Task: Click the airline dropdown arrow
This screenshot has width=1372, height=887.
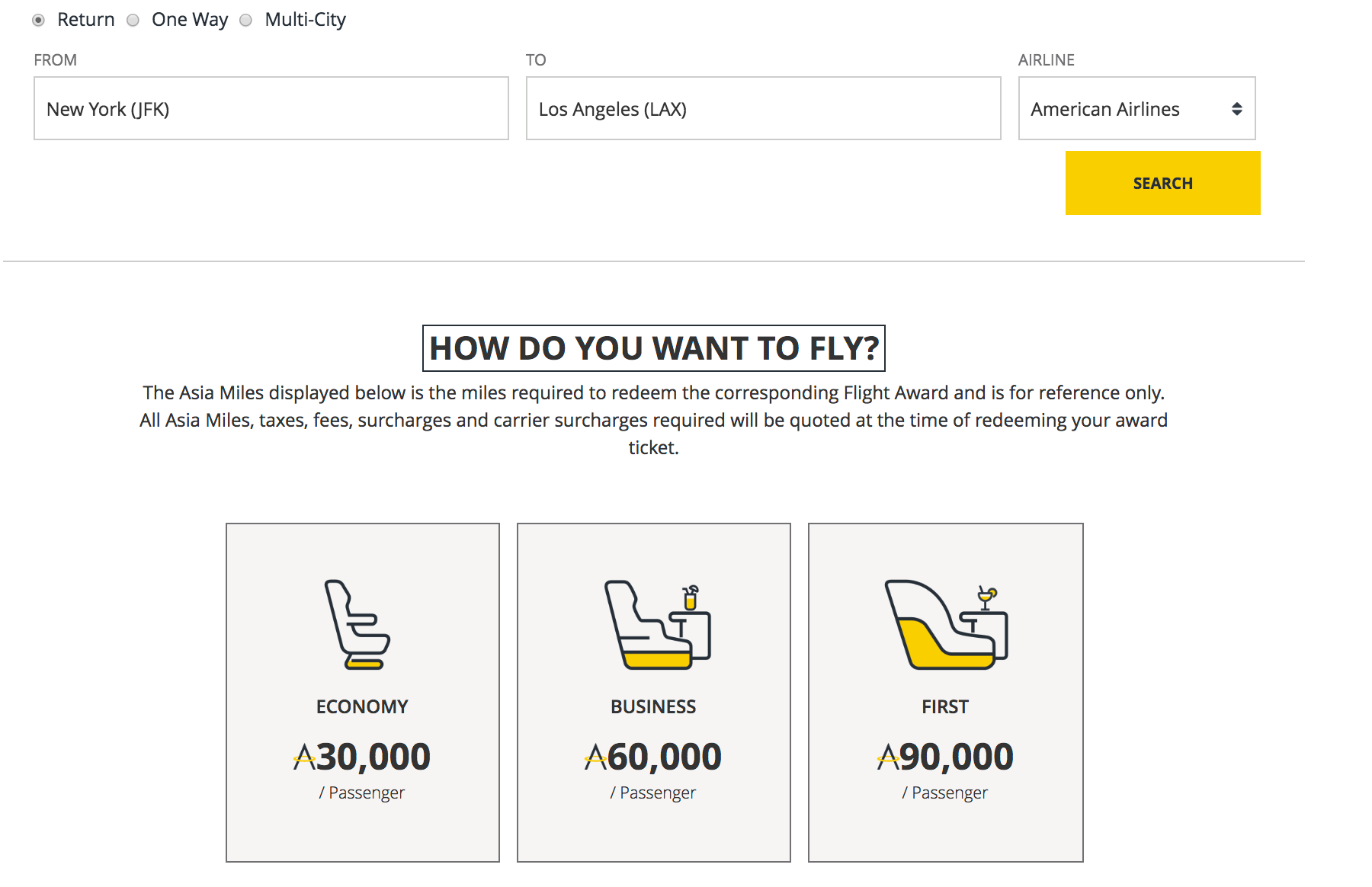Action: coord(1236,109)
